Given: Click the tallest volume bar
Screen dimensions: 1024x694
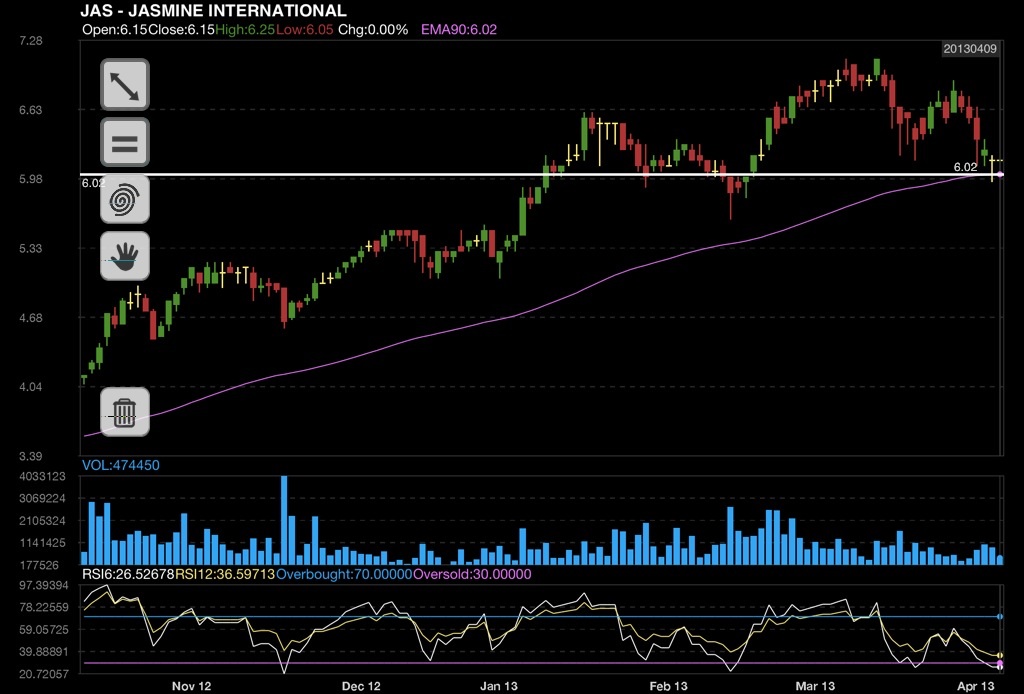Looking at the screenshot, I should pyautogui.click(x=284, y=520).
